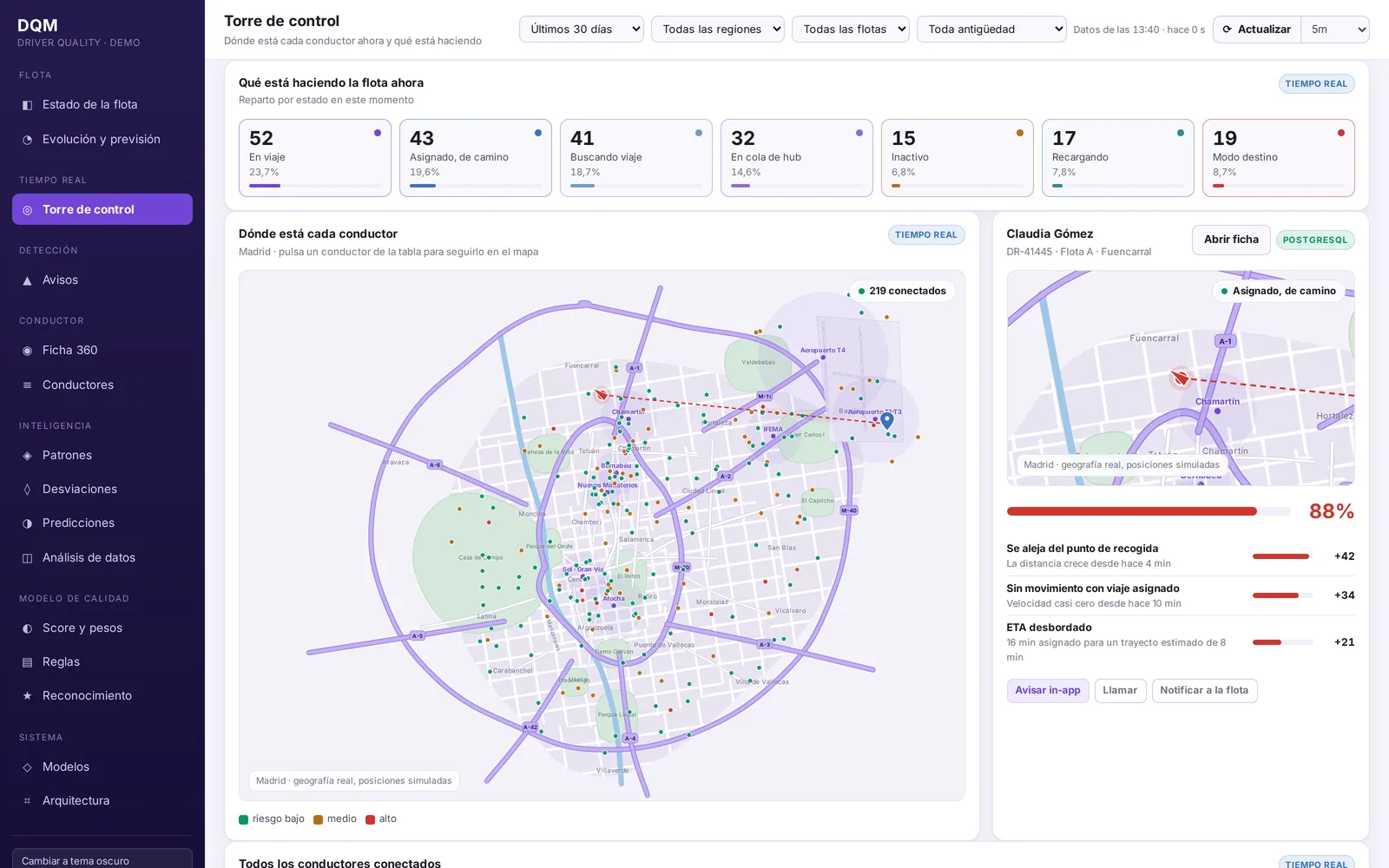Click the Modelos diamond icon

(x=27, y=767)
